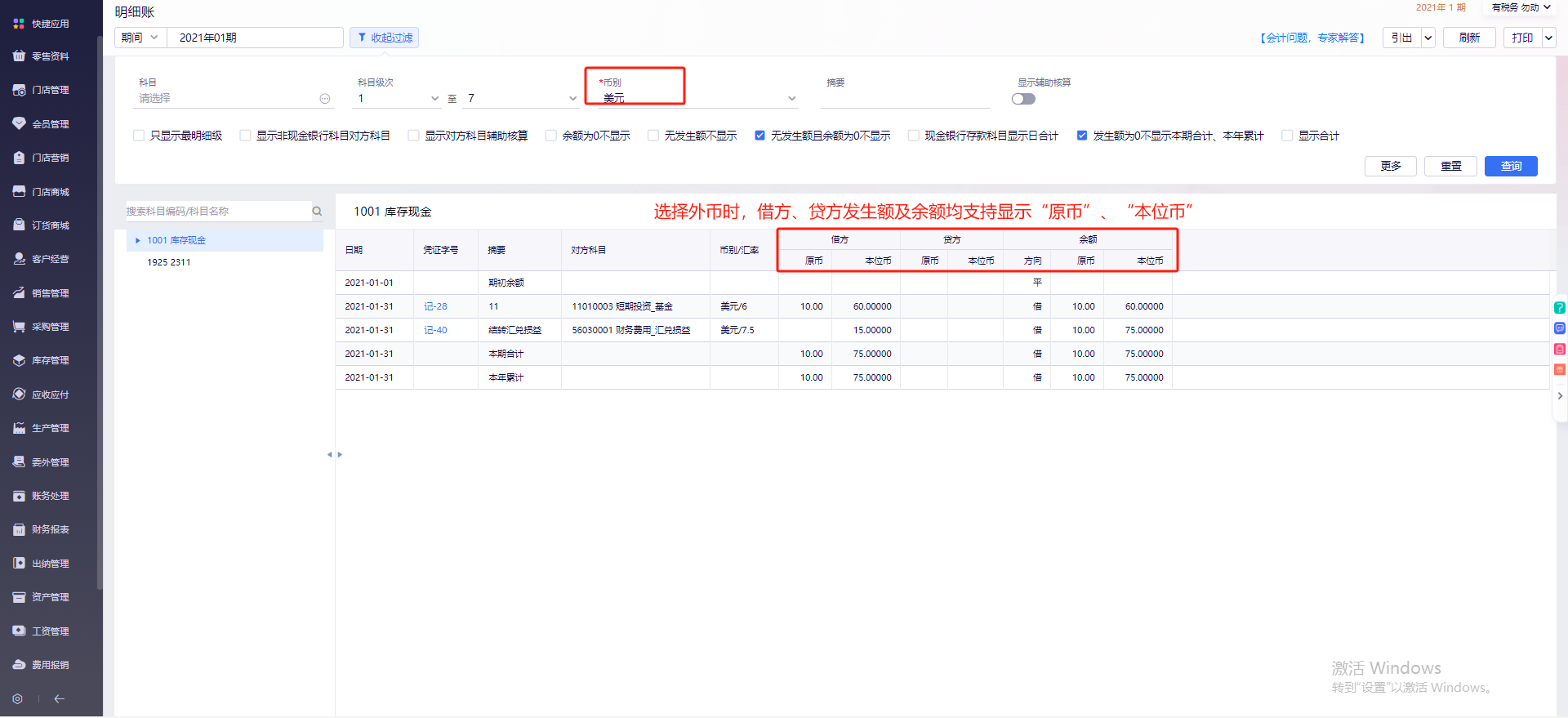Click the 采购管理 cart icon
The width and height of the screenshot is (1568, 718).
[19, 327]
